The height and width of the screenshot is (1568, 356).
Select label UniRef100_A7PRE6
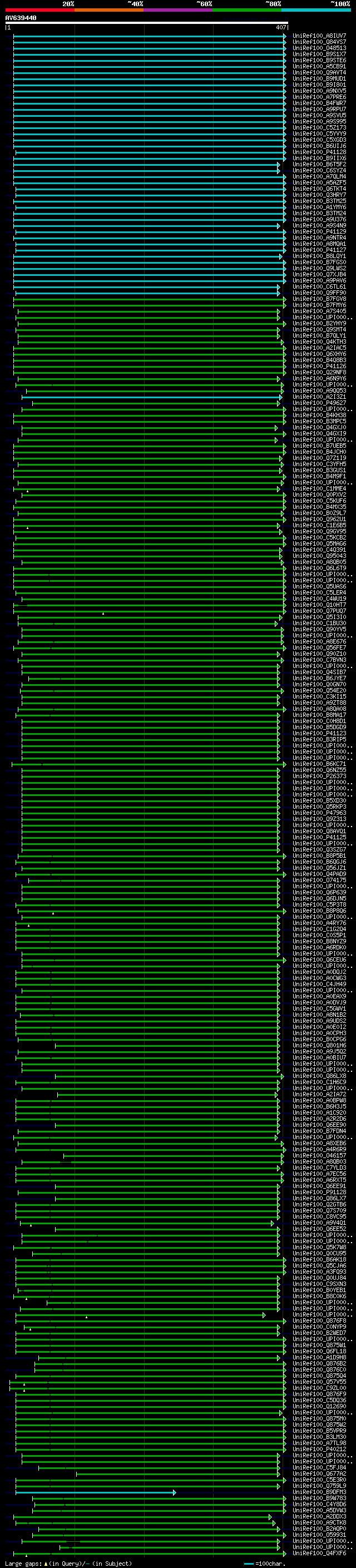point(319,97)
